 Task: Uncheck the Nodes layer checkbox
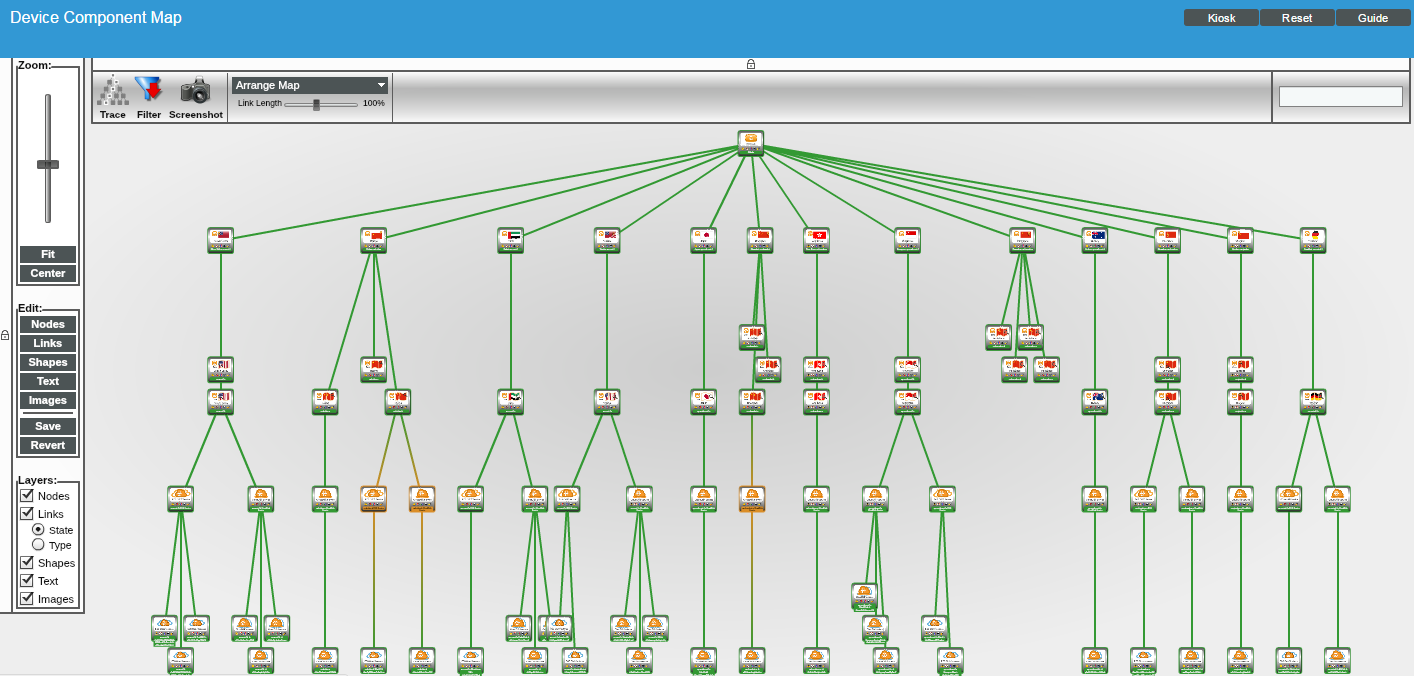point(27,495)
